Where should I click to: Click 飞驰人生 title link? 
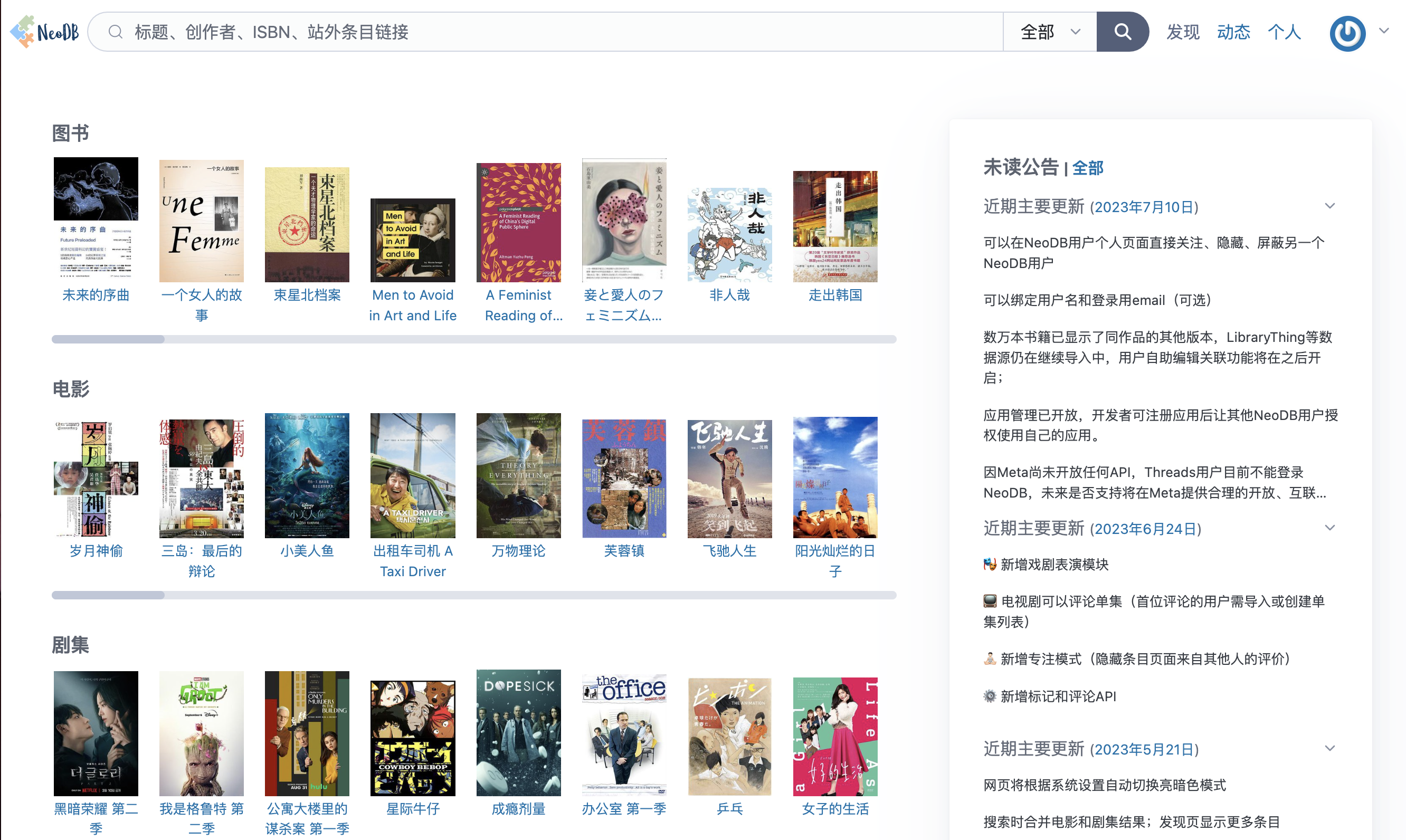click(729, 551)
